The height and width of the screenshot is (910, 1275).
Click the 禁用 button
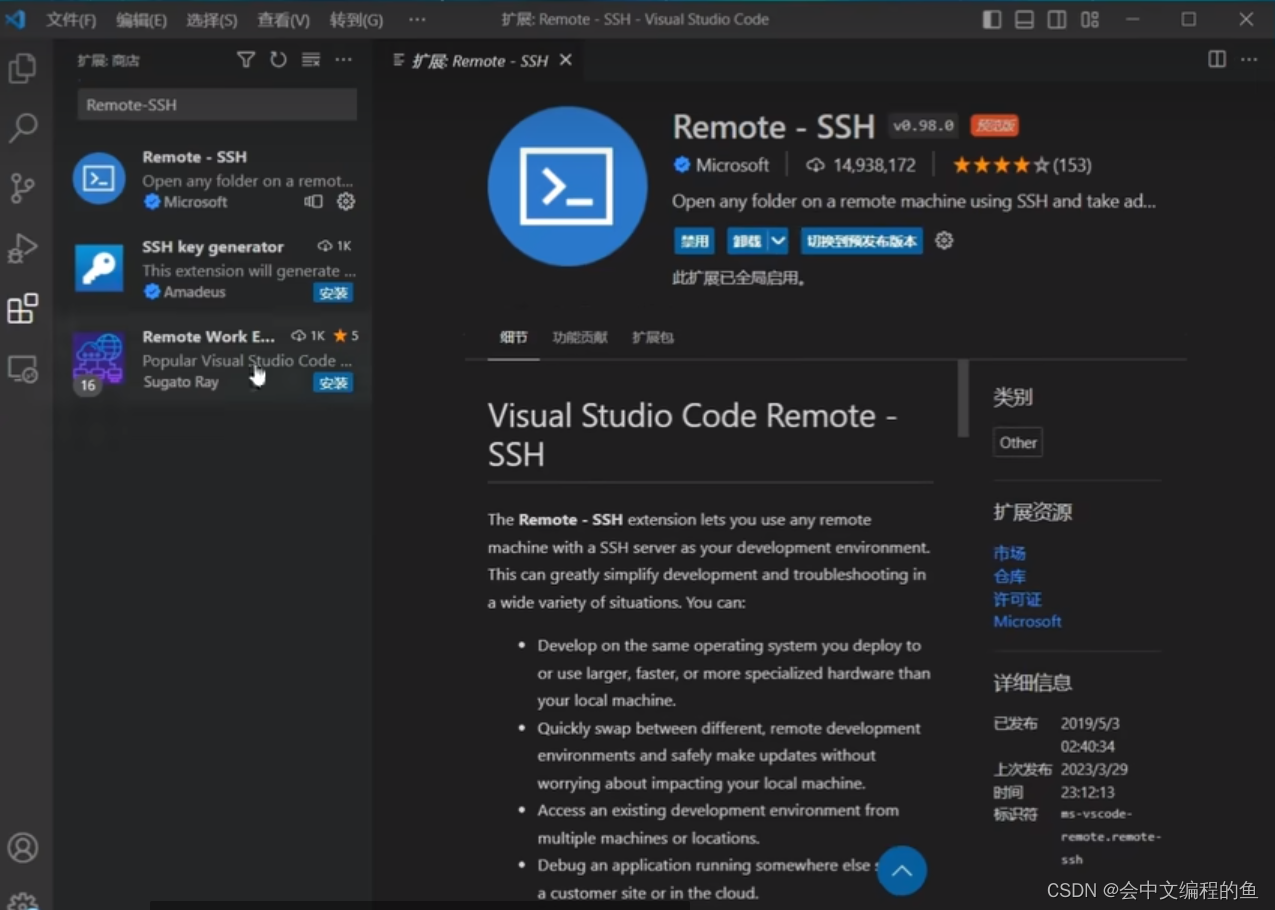tap(694, 241)
